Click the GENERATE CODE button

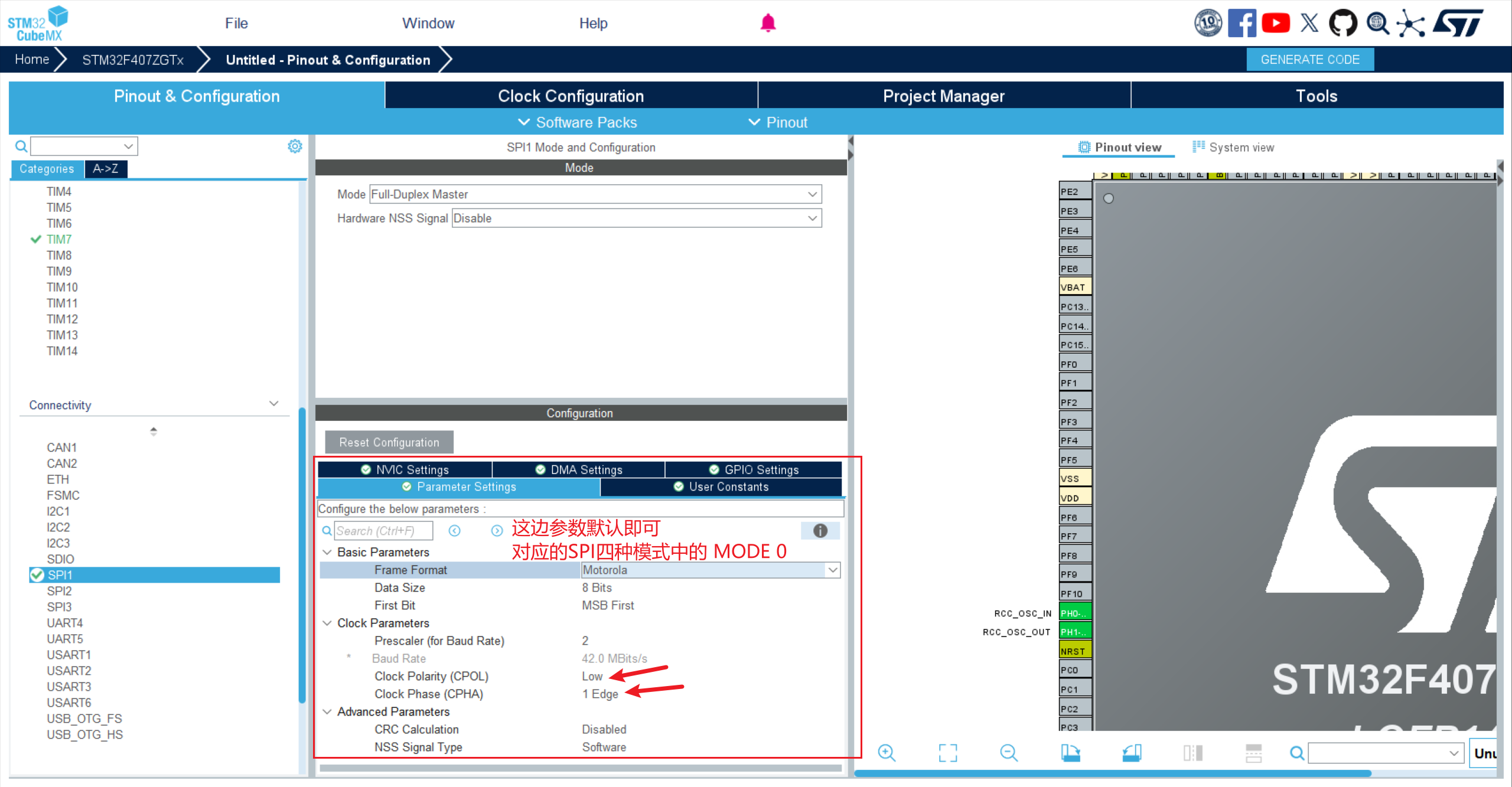coord(1309,60)
